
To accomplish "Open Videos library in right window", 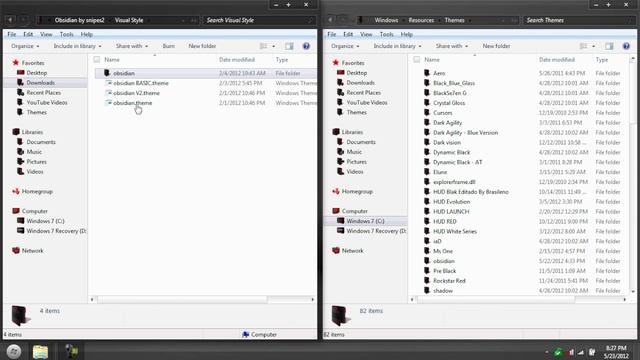I will pos(355,171).
